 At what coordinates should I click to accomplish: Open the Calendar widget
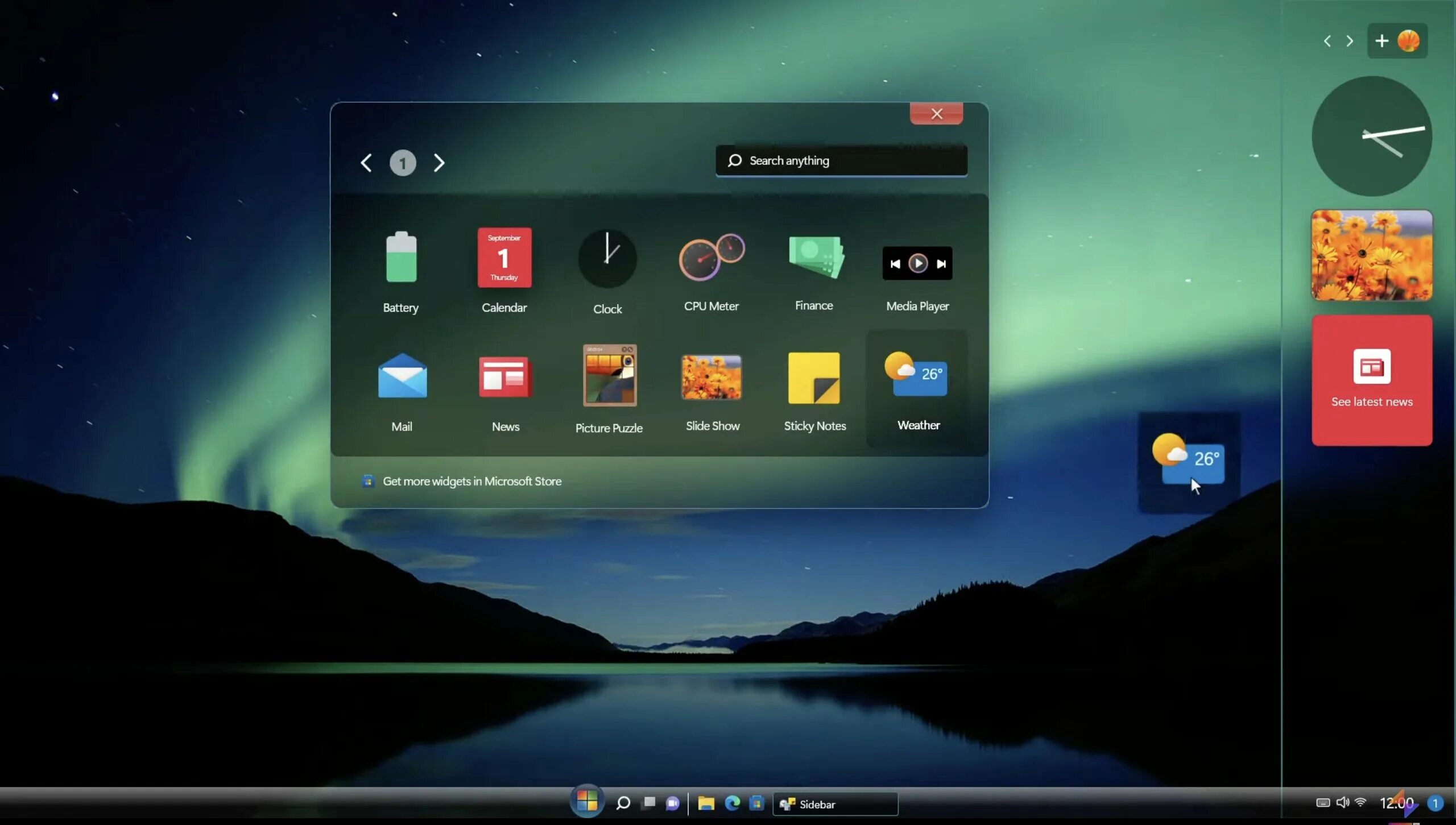(x=504, y=258)
